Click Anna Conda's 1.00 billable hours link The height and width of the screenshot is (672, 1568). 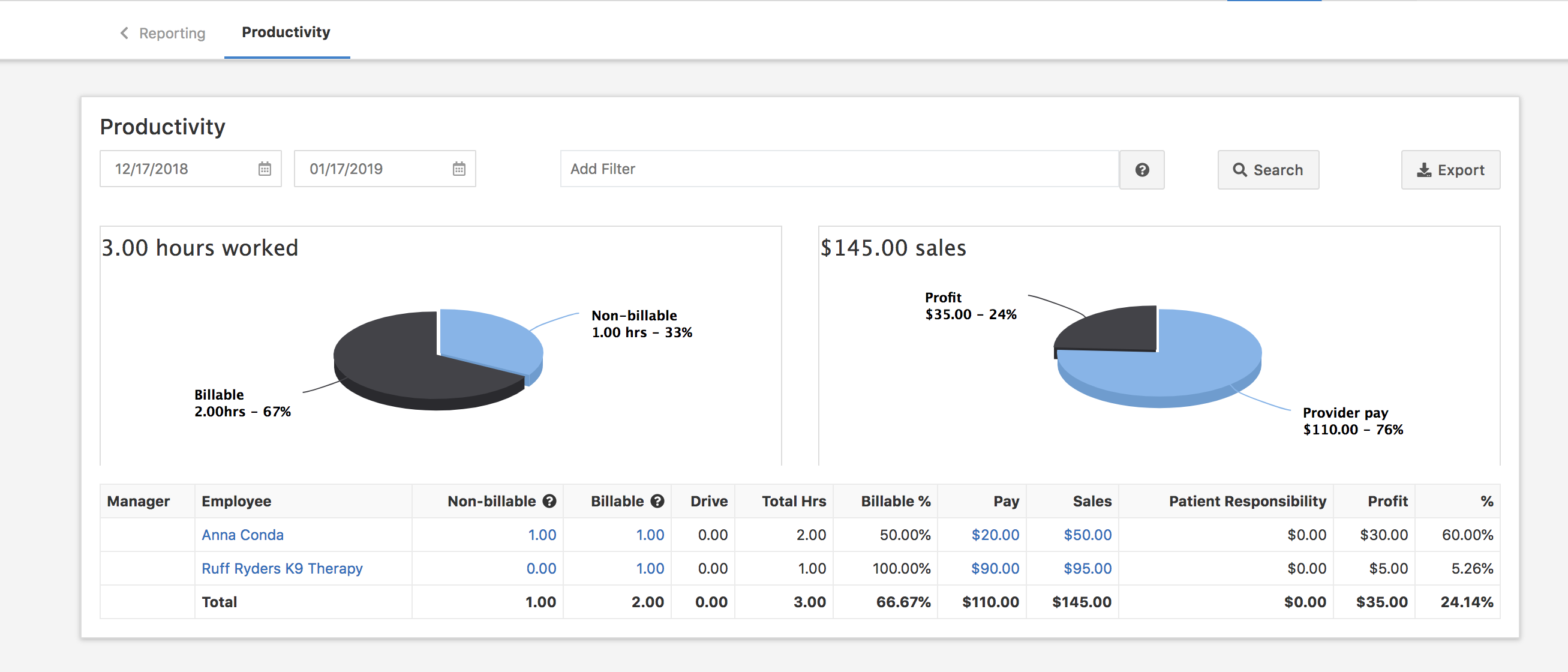(650, 535)
